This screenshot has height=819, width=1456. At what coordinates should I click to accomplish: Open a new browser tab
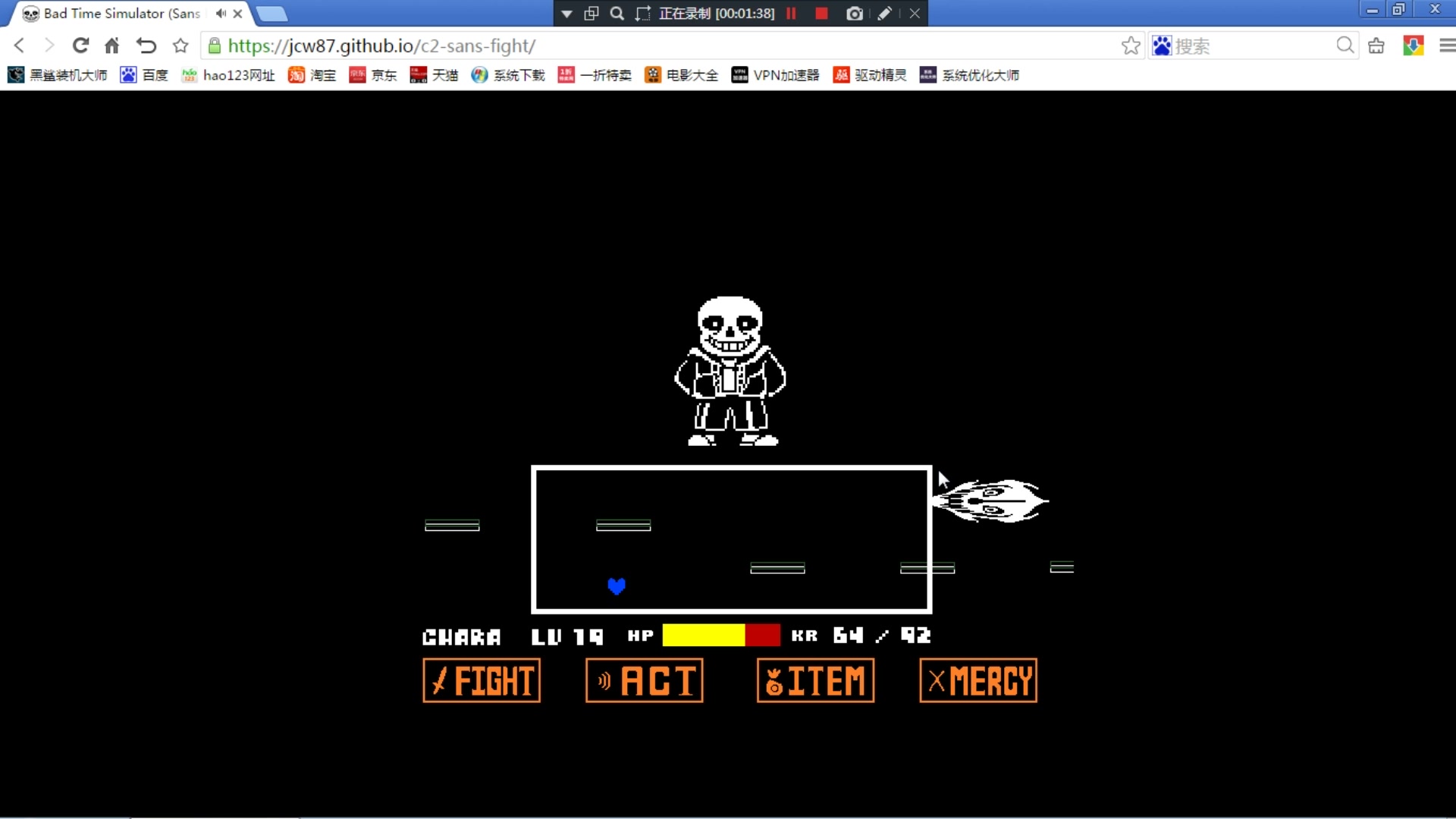[271, 14]
